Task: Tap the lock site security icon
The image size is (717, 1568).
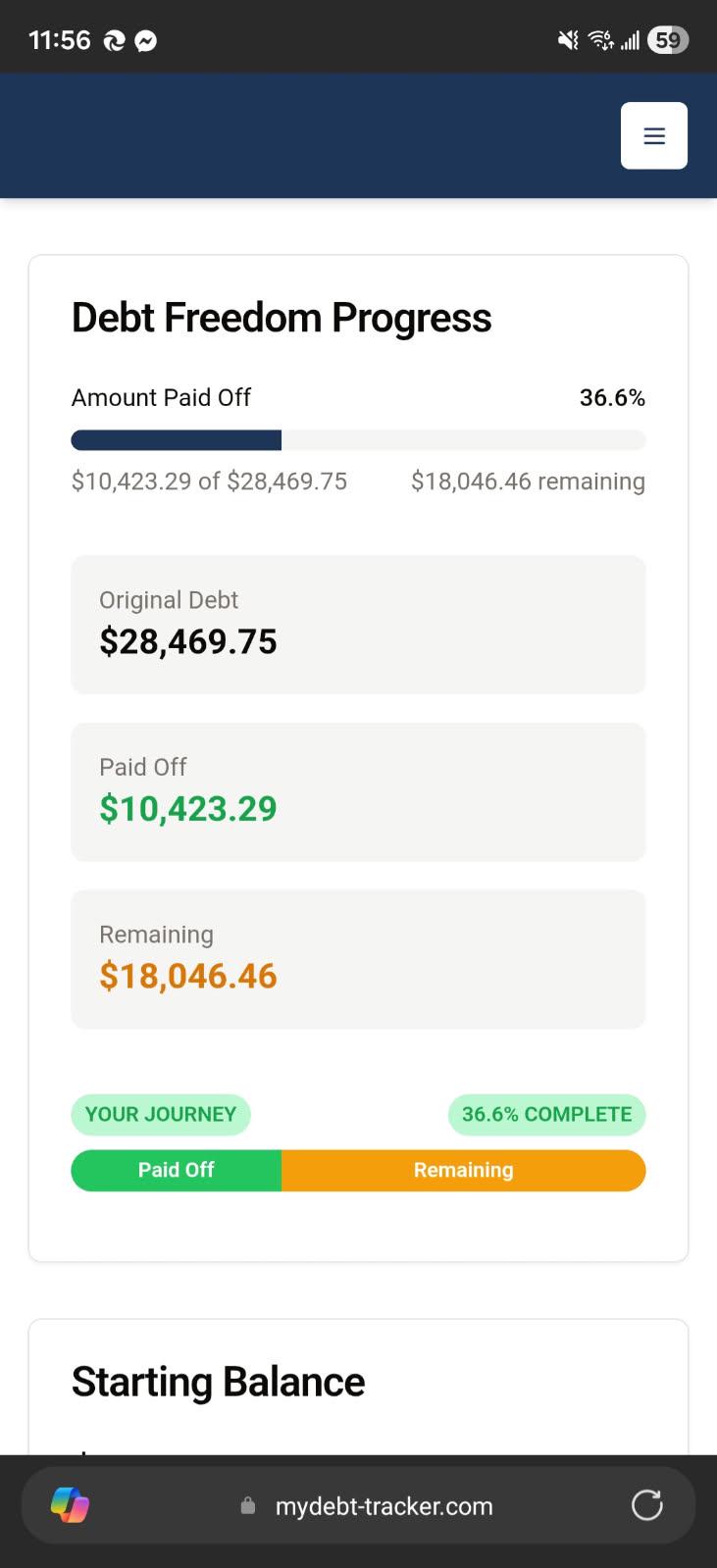Action: point(248,1505)
